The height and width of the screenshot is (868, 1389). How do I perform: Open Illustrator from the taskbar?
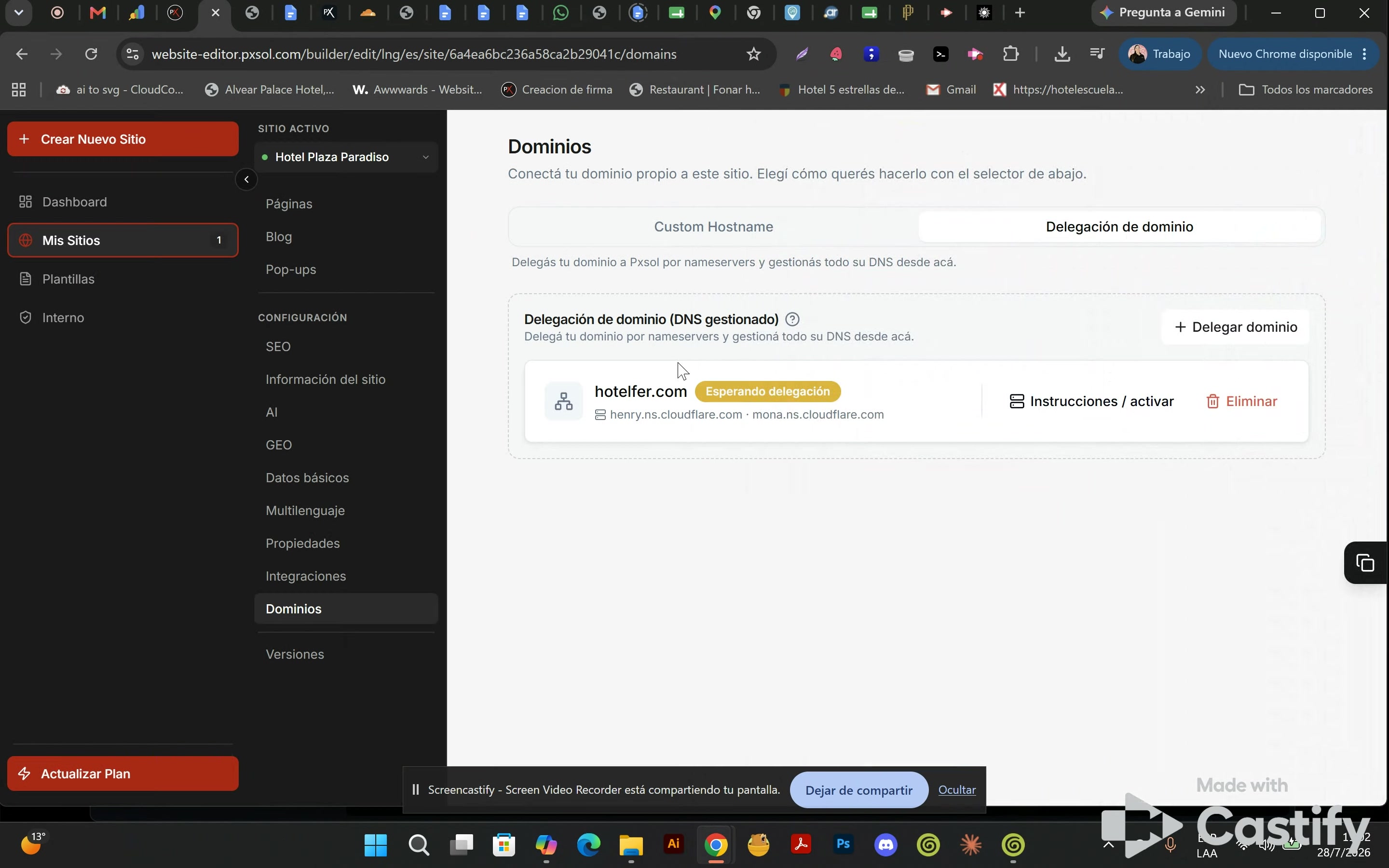[x=673, y=844]
